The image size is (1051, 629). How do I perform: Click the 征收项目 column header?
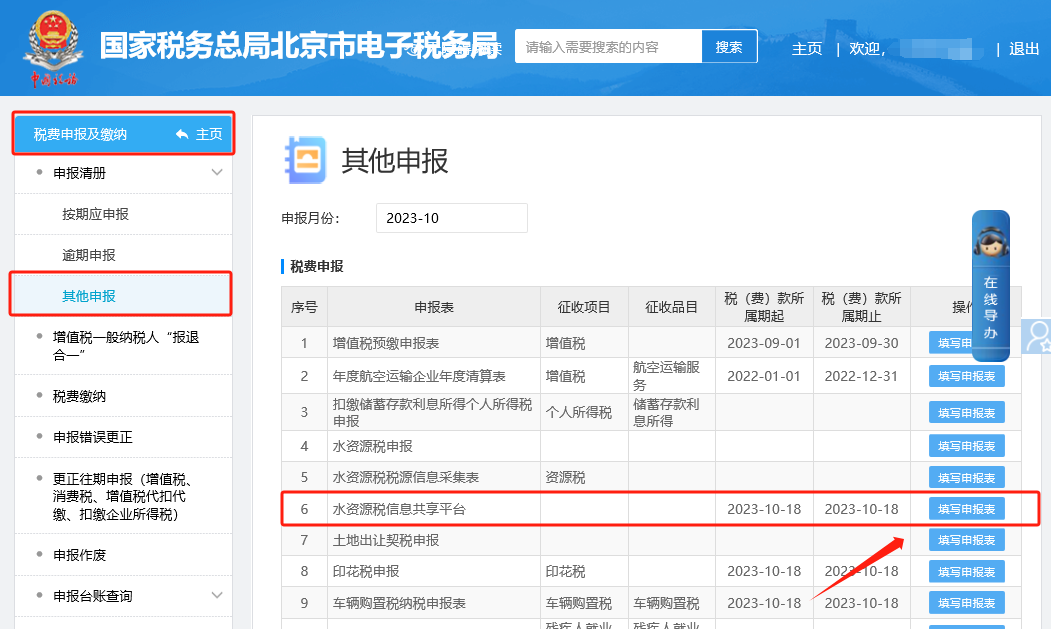point(584,307)
